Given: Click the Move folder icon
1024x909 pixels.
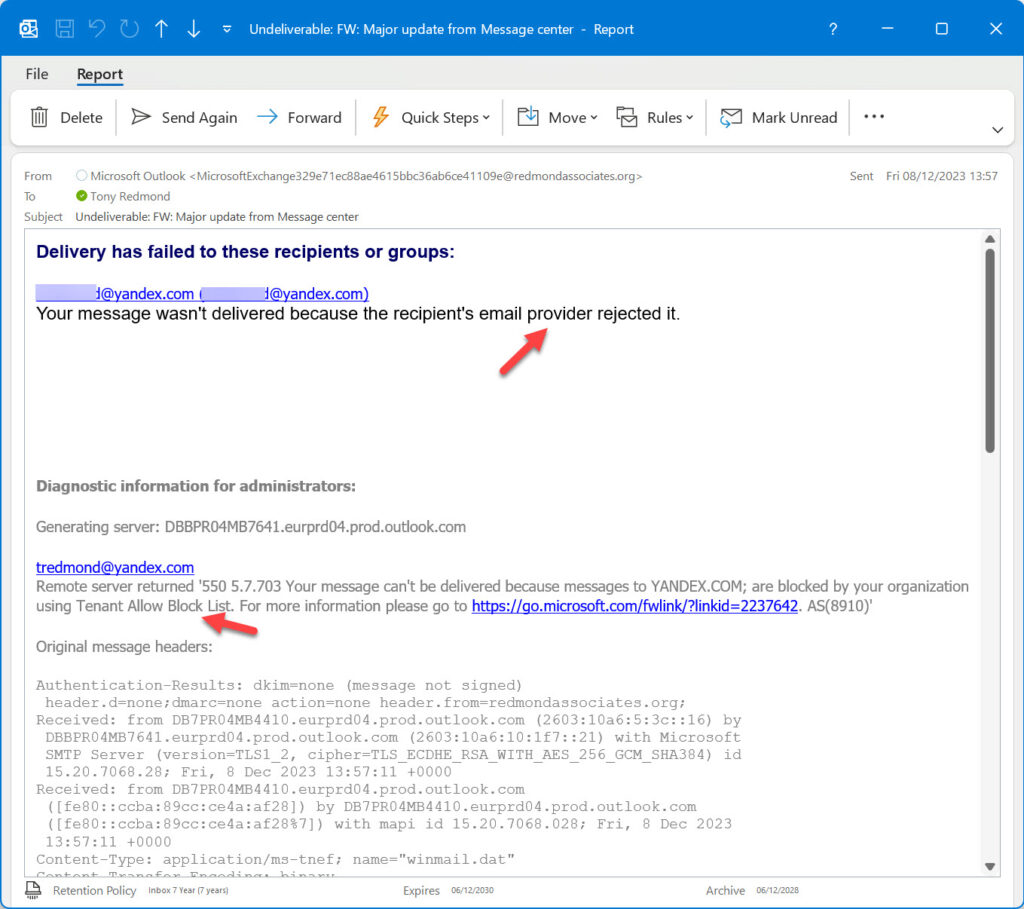Looking at the screenshot, I should (x=528, y=117).
